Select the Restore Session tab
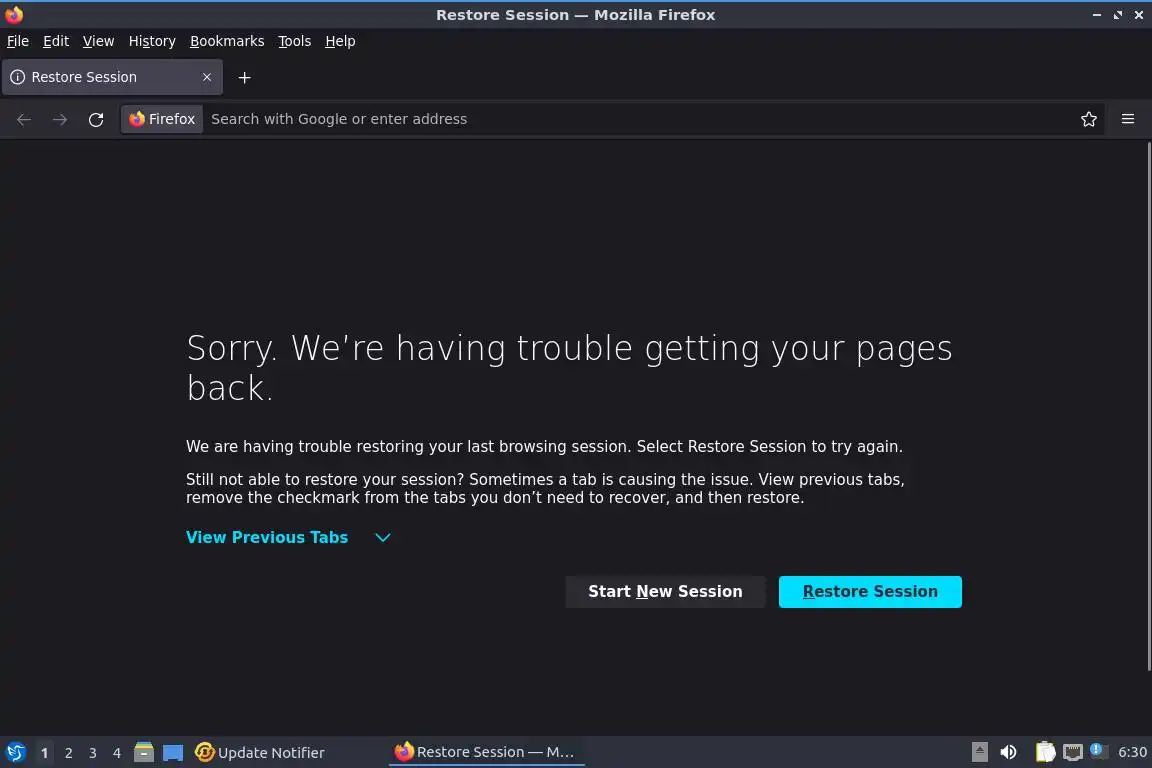The width and height of the screenshot is (1152, 768). pos(112,77)
